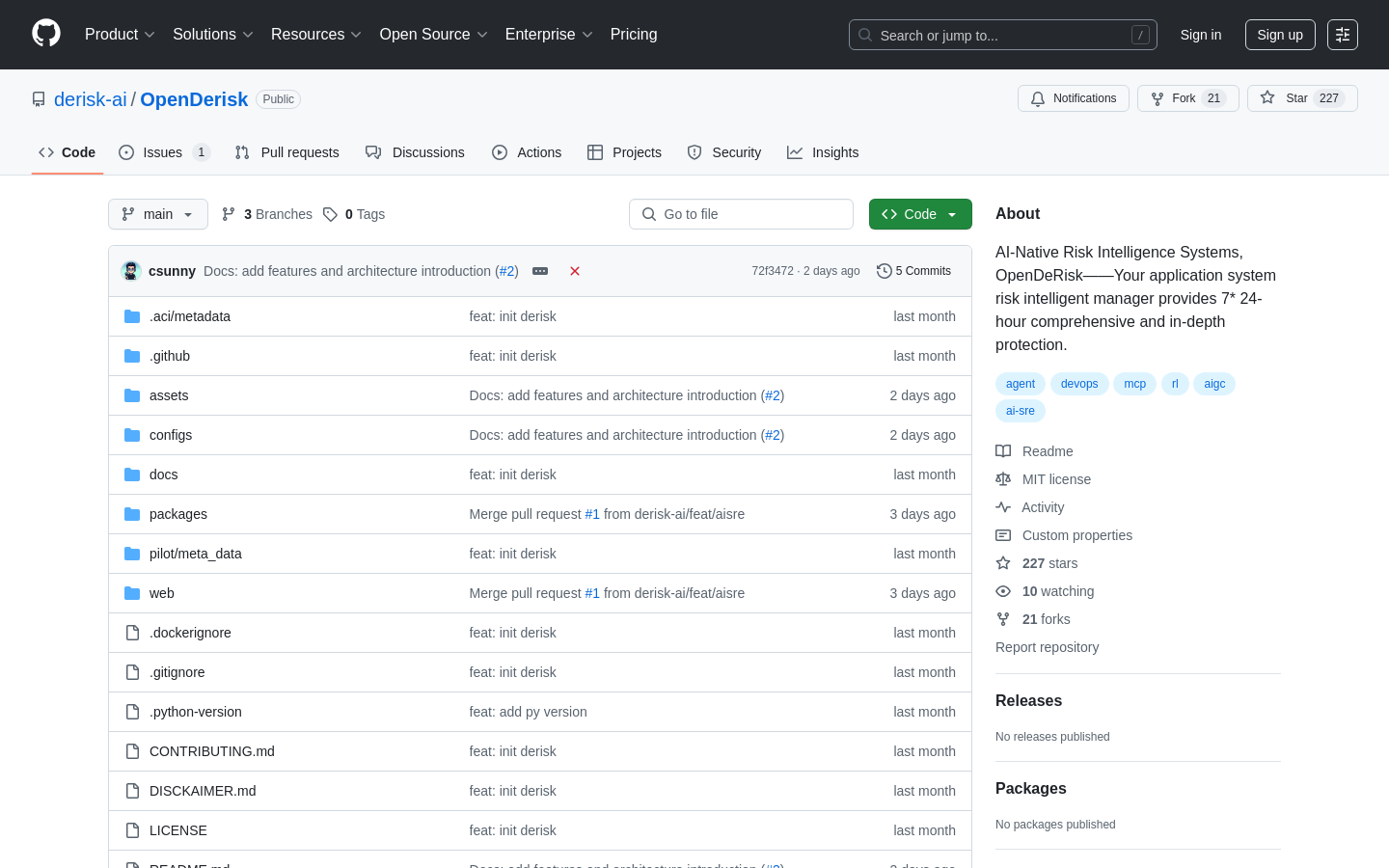Image resolution: width=1389 pixels, height=868 pixels.
Task: Open the Product dropdown menu
Action: pos(120,35)
